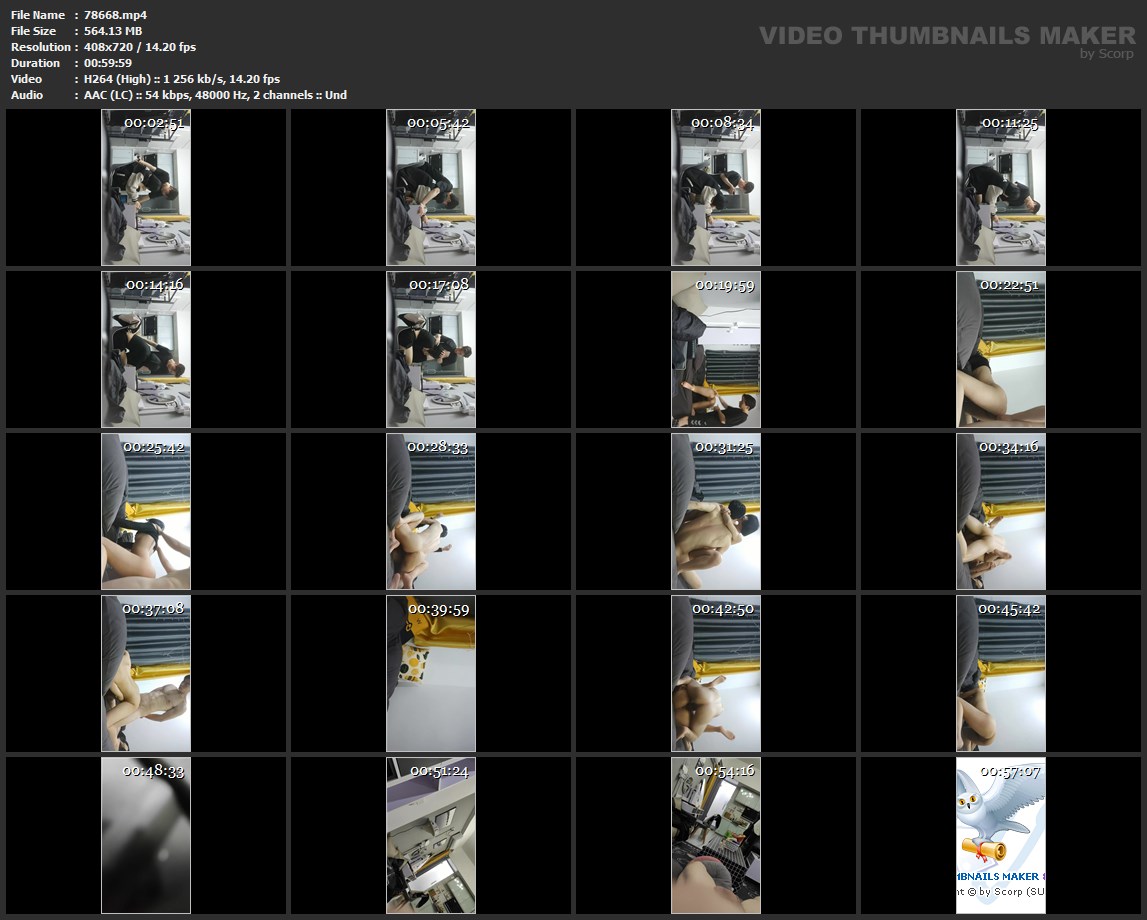Click the frame labeled 00:11:25

coord(1001,188)
